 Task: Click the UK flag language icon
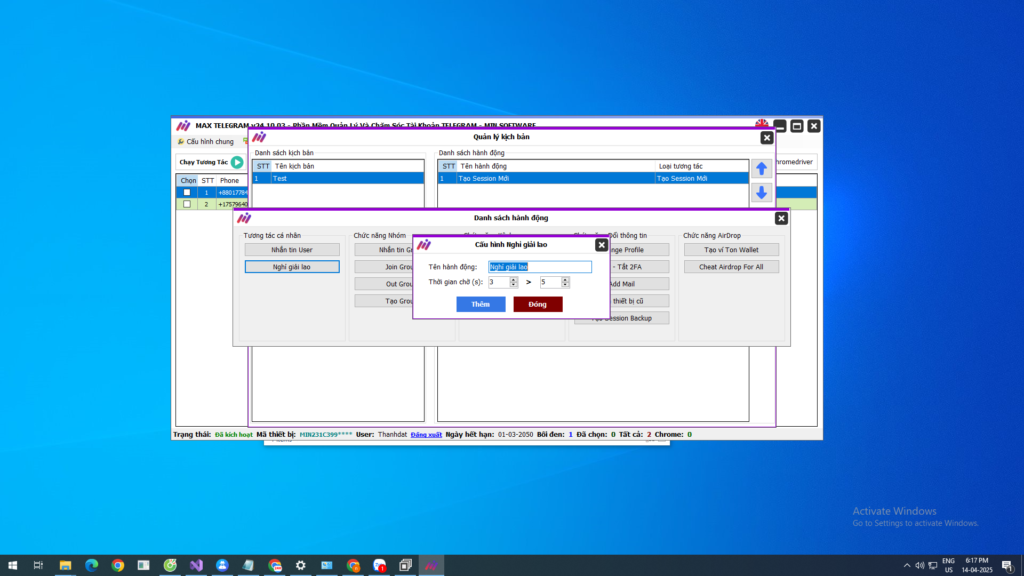point(762,124)
